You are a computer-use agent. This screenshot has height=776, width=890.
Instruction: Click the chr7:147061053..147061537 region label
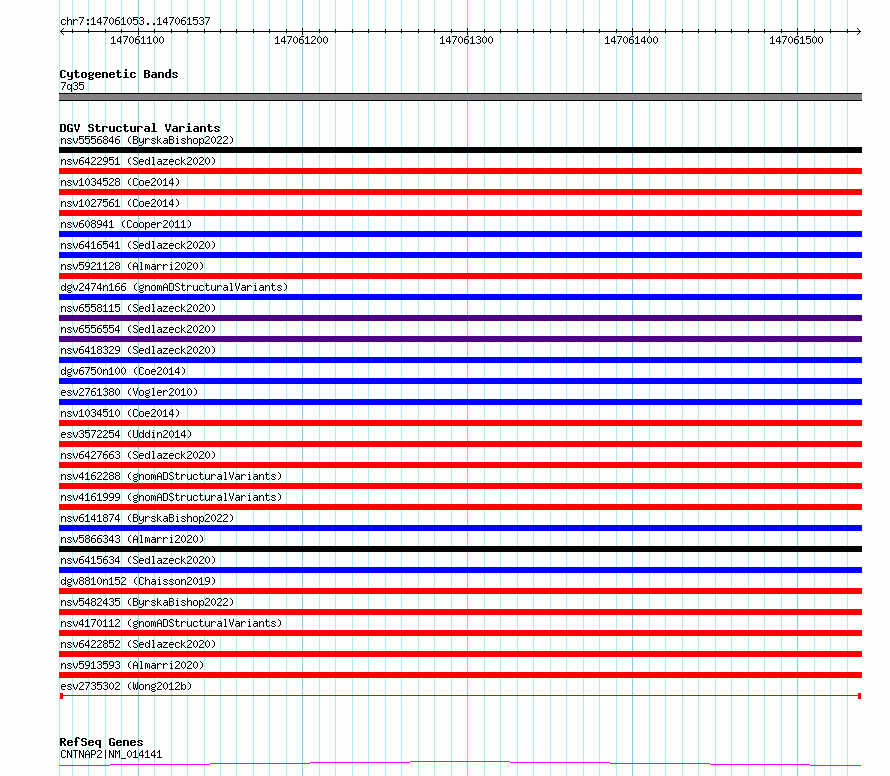click(135, 22)
